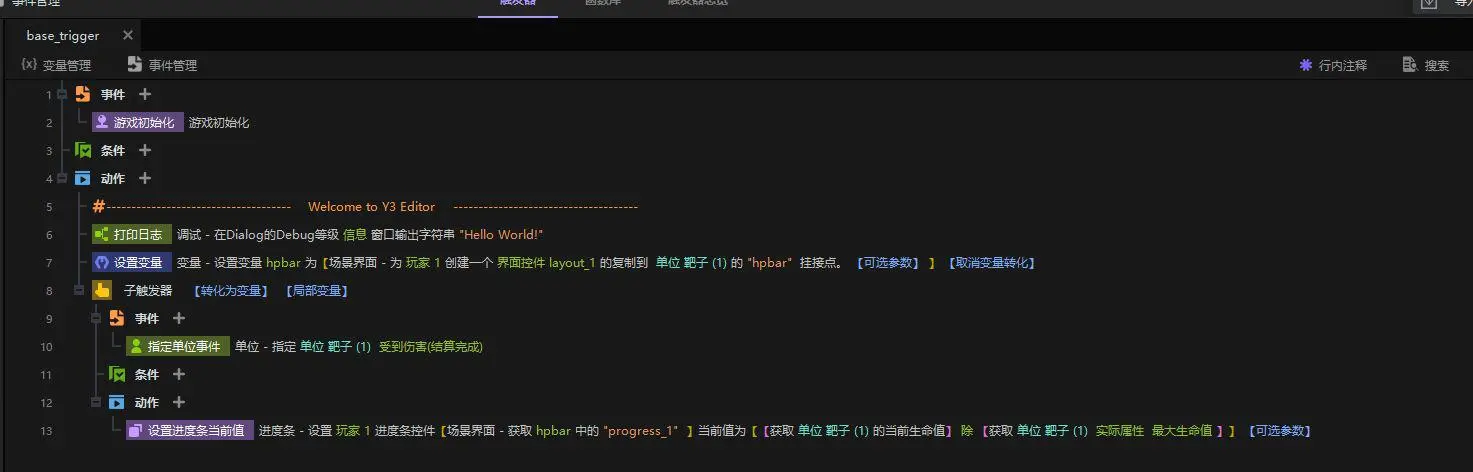Add sub-trigger event with line 9 plus icon

(179, 318)
